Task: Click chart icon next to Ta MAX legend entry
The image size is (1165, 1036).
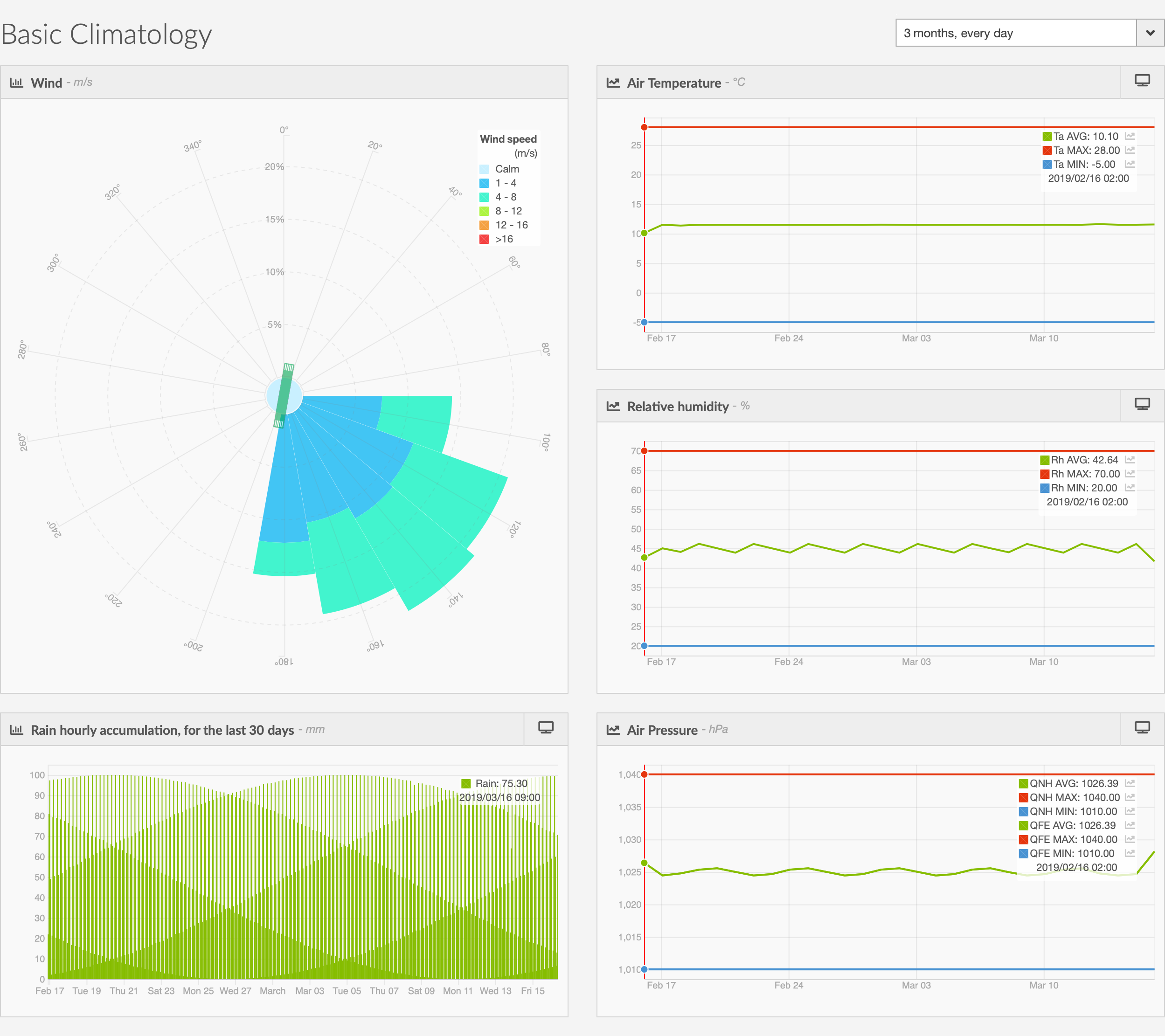Action: [x=1130, y=150]
